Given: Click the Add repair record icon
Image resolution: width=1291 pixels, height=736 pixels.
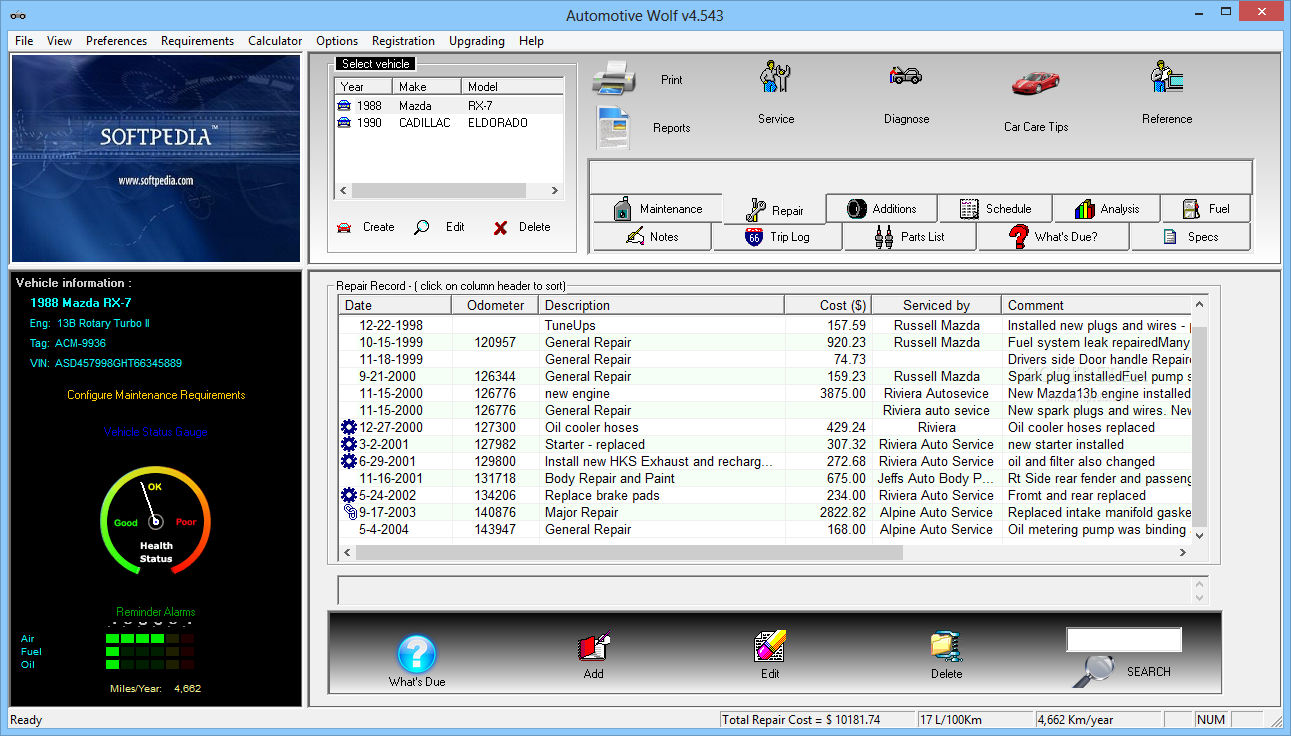Looking at the screenshot, I should coord(594,646).
